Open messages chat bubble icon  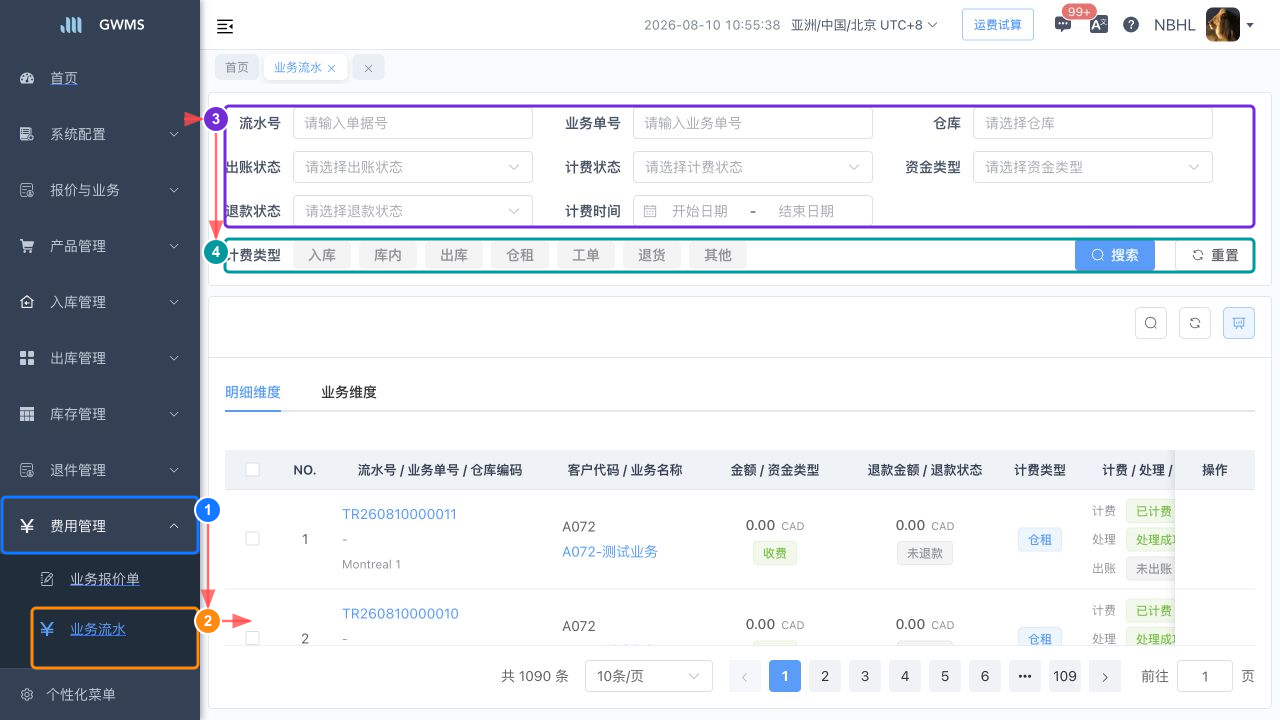1063,25
